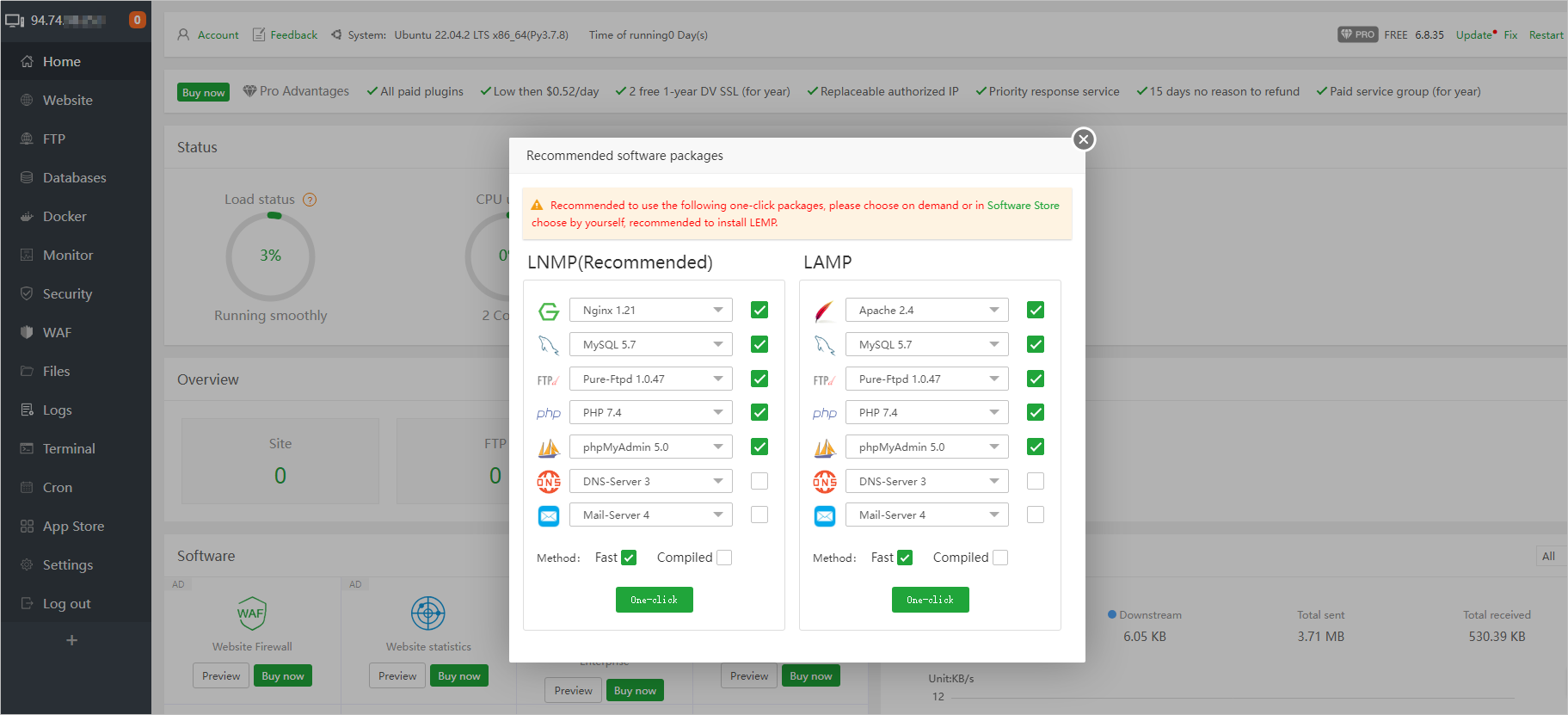Image resolution: width=1568 pixels, height=715 pixels.
Task: Check the LNMP Compiled method checkbox
Action: pos(724,558)
